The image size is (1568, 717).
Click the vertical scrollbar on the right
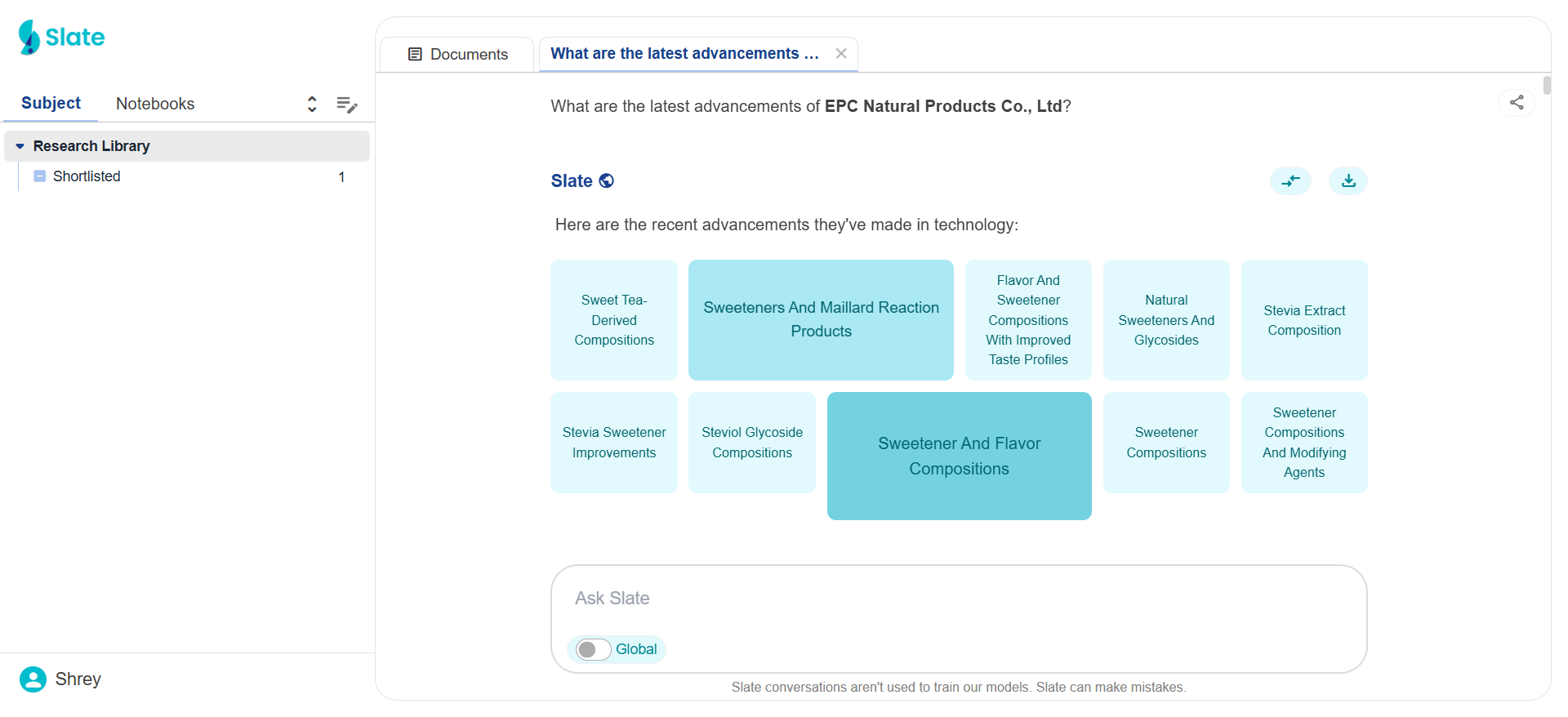1547,85
